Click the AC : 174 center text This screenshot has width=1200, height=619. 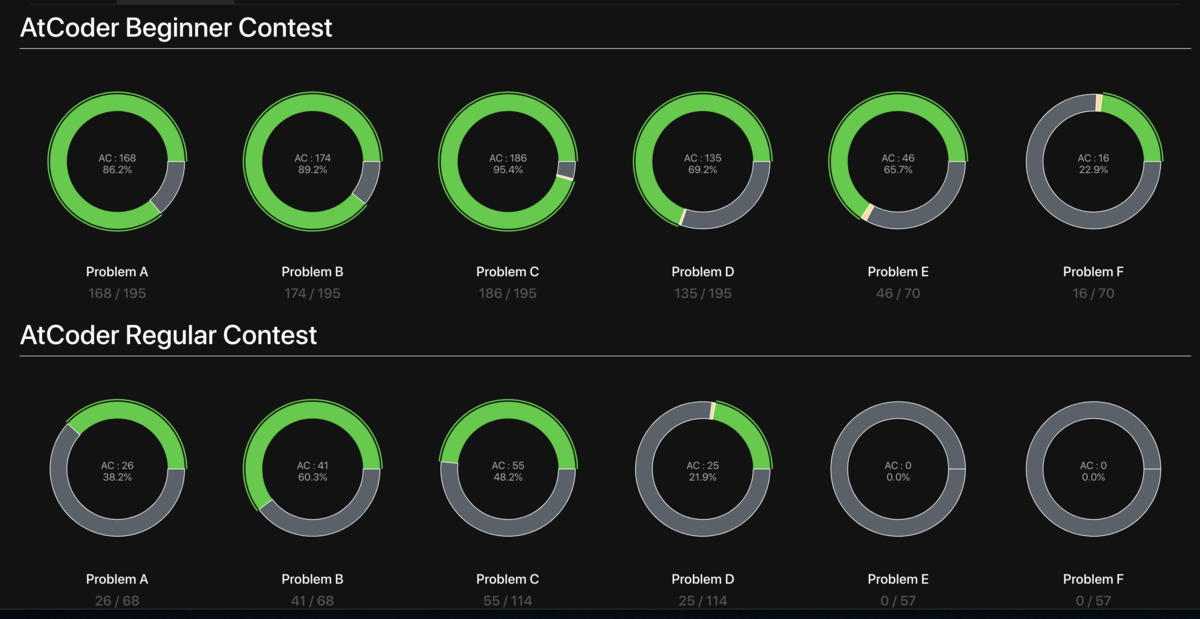[x=312, y=158]
